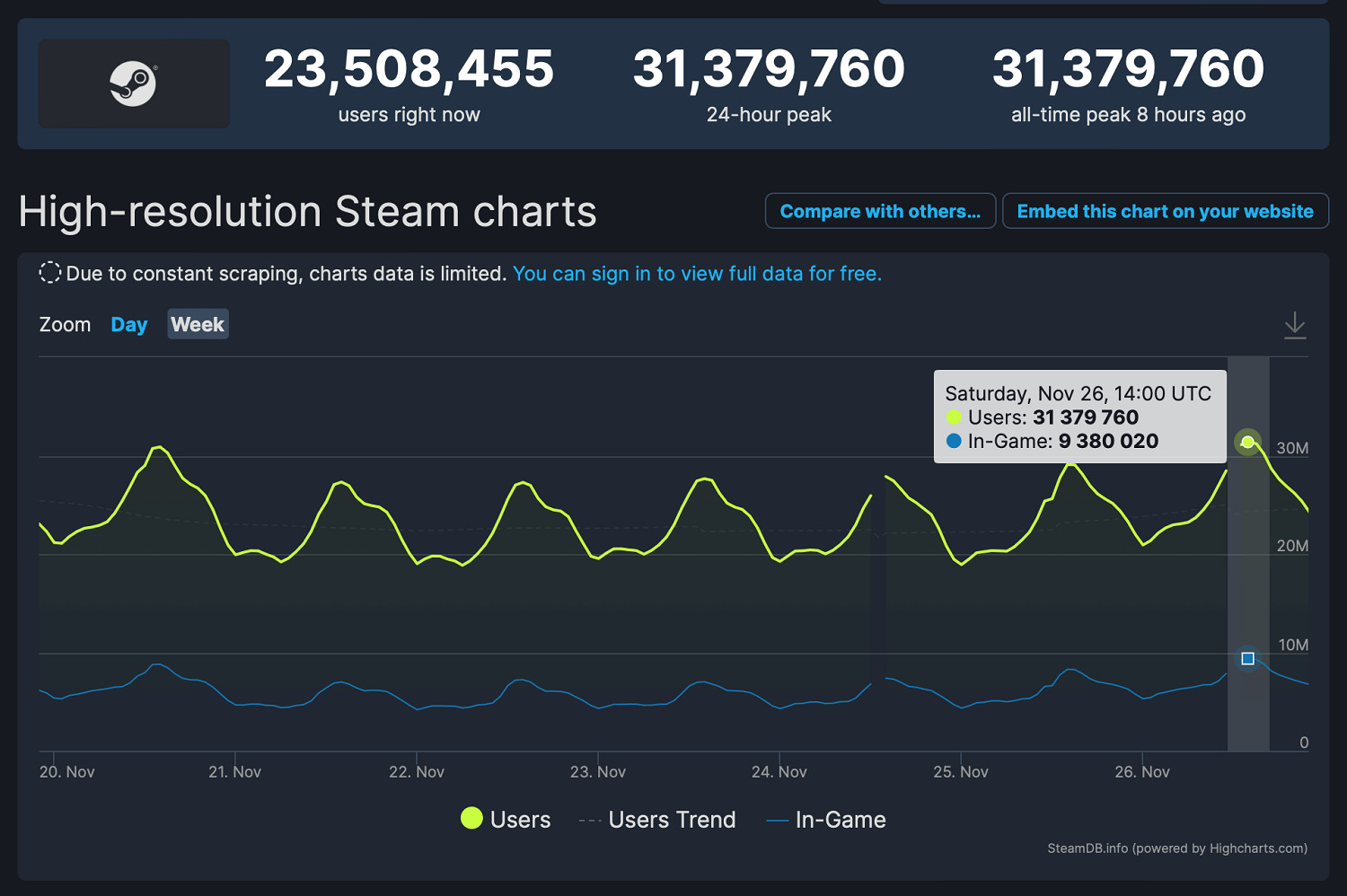
Task: Click the highlighted Users point on the green line
Action: 1247,442
